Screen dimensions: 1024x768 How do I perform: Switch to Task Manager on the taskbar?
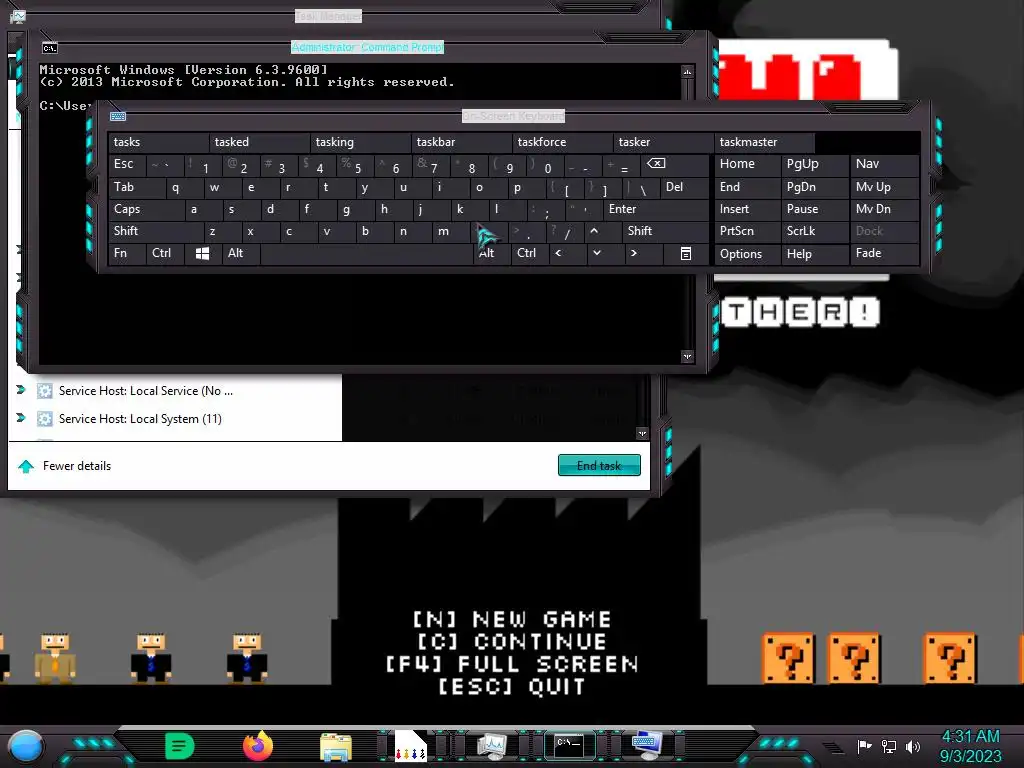pyautogui.click(x=492, y=746)
